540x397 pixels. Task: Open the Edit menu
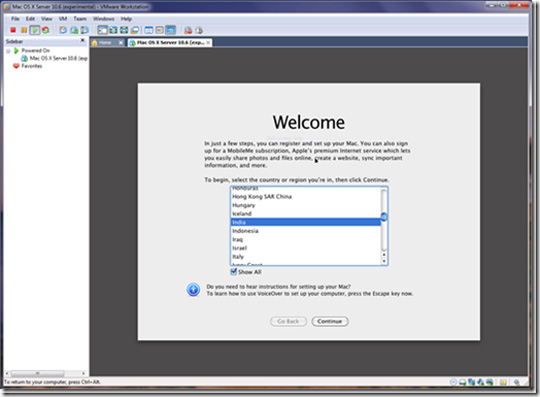click(30, 19)
